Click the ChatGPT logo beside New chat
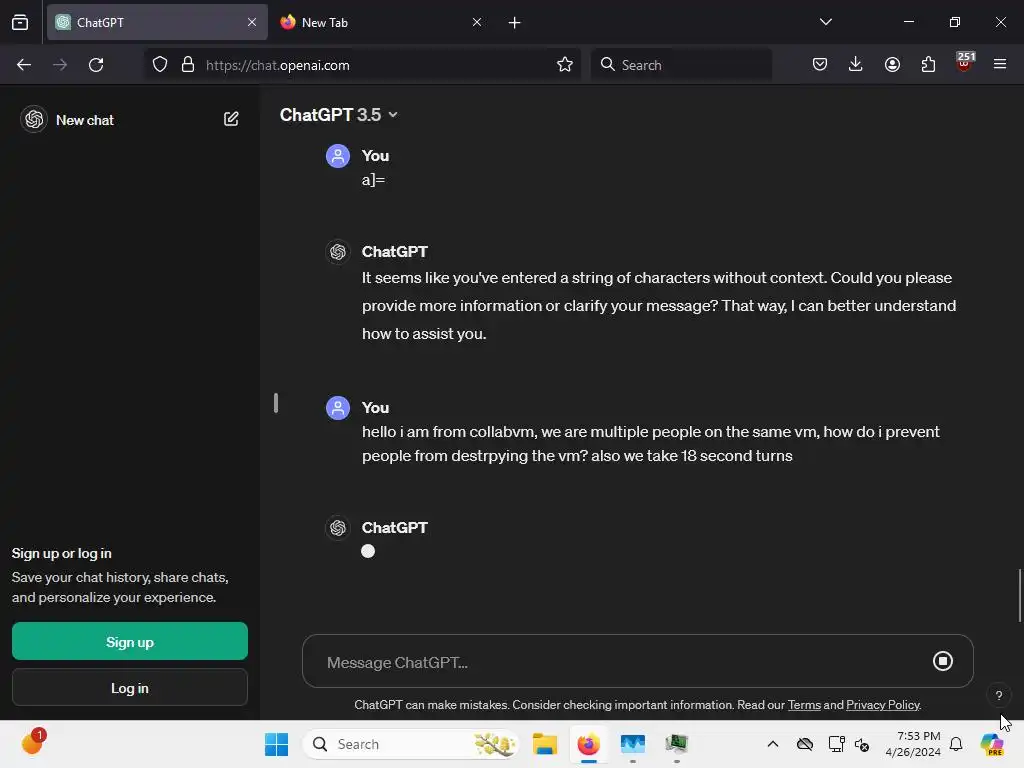The width and height of the screenshot is (1024, 768). click(x=34, y=120)
